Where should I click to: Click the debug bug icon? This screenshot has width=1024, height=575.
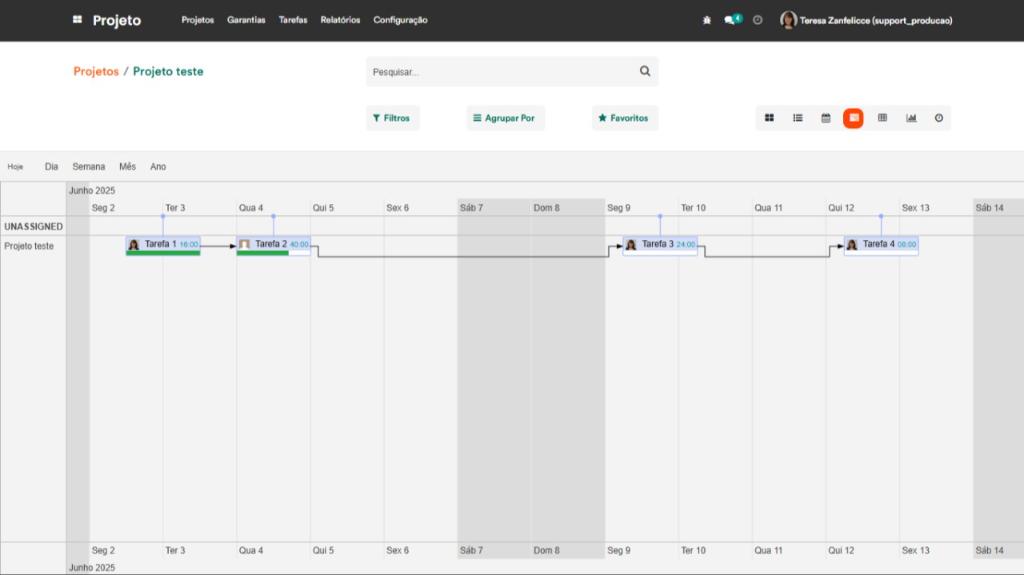click(x=707, y=20)
